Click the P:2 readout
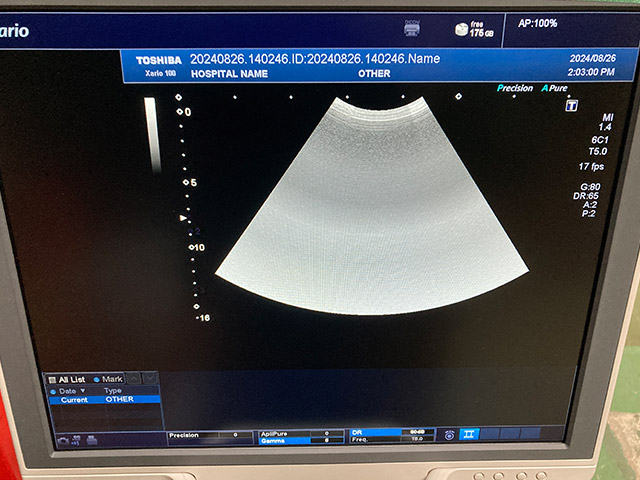This screenshot has height=480, width=640. click(589, 213)
